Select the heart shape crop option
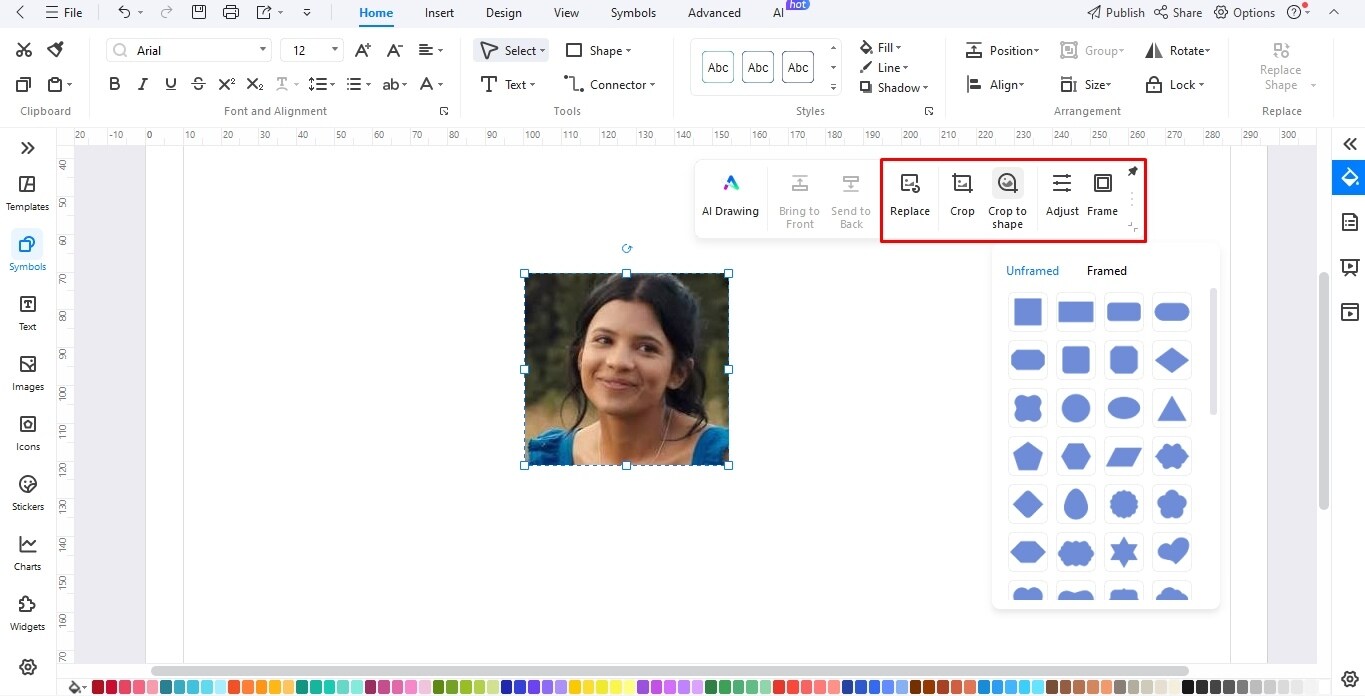 pyautogui.click(x=1172, y=551)
